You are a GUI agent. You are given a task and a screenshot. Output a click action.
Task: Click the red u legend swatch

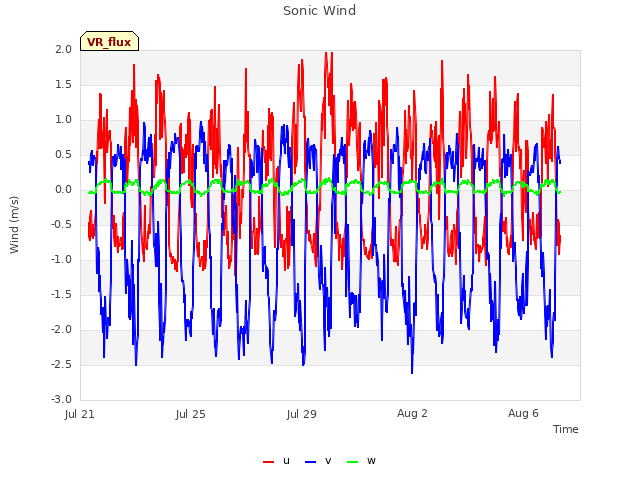pos(269,462)
